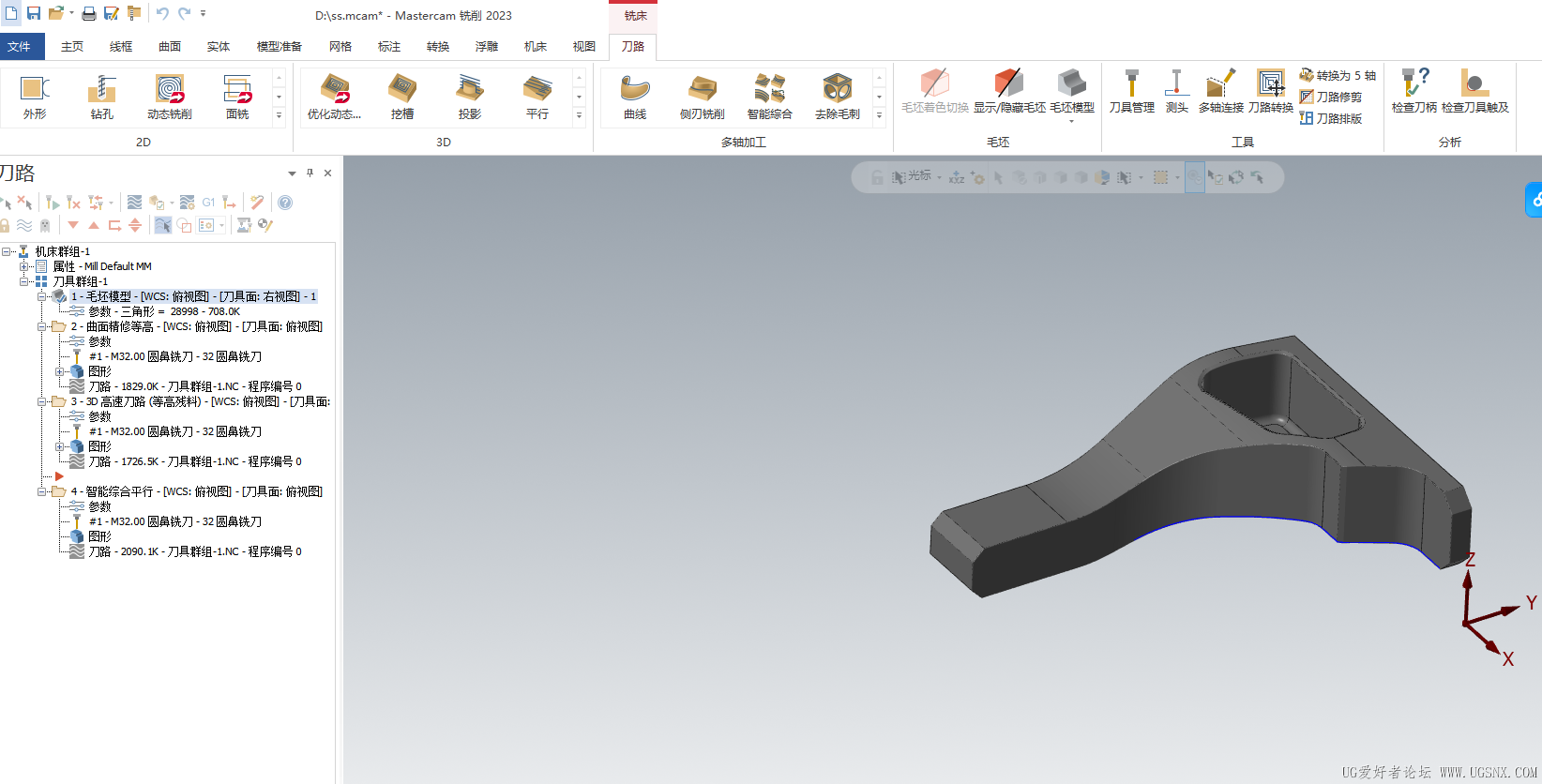Viewport: 1542px width, 784px height.
Task: Launch 优化动态 3D roughing toolpath
Action: (x=335, y=98)
